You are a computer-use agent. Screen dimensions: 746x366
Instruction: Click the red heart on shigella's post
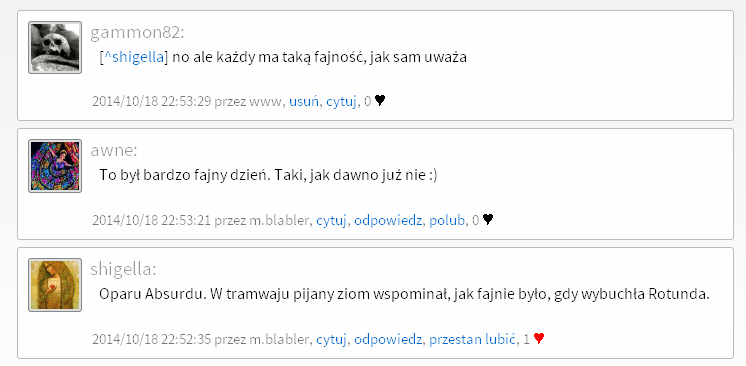point(539,338)
